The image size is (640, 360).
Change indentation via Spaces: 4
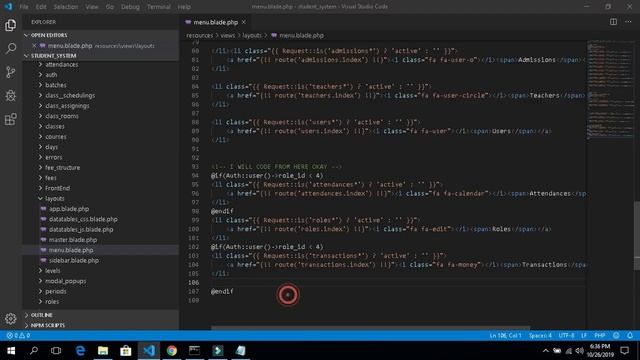pyautogui.click(x=540, y=336)
